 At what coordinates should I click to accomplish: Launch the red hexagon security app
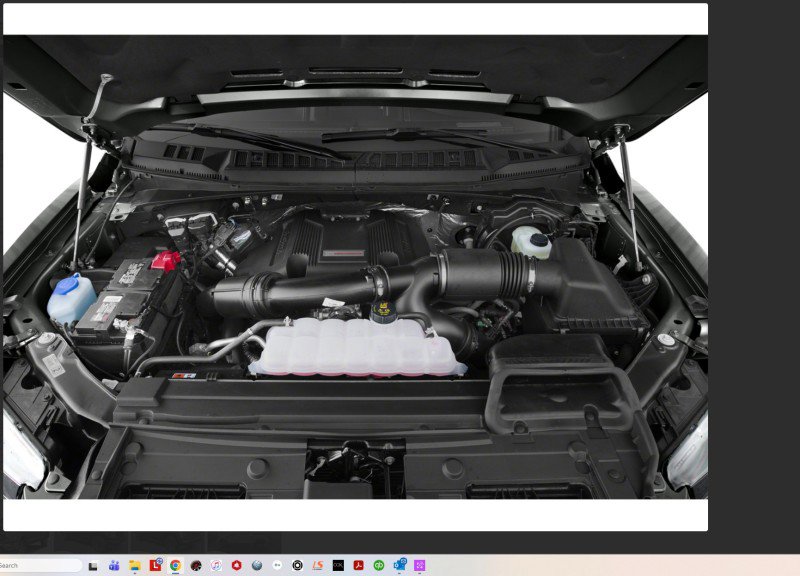tap(235, 565)
